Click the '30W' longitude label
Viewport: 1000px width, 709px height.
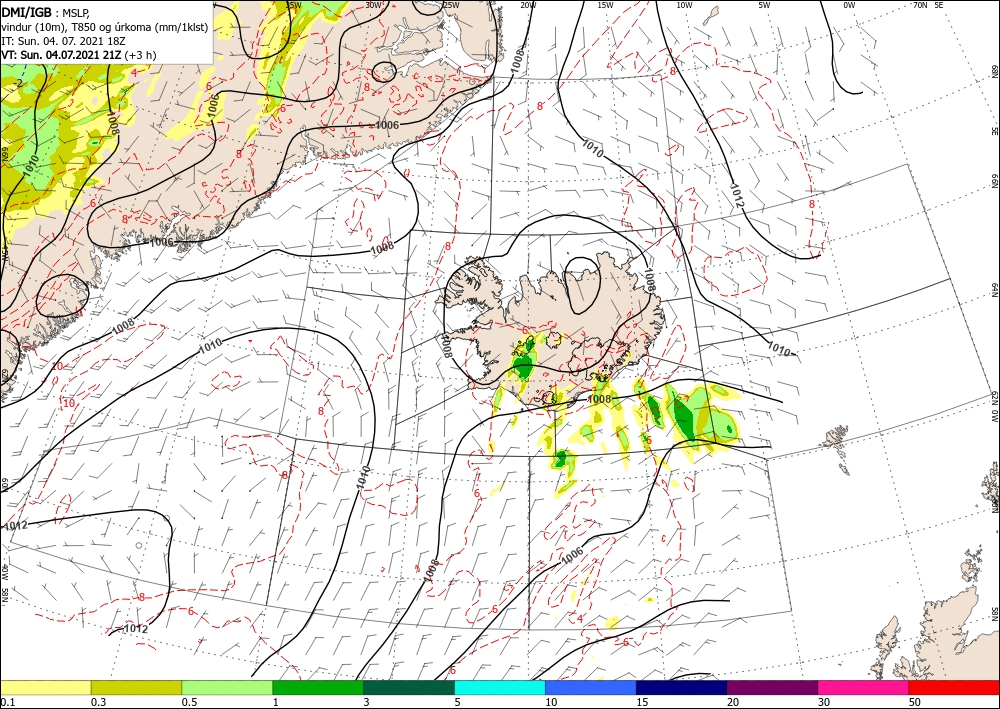[x=373, y=5]
